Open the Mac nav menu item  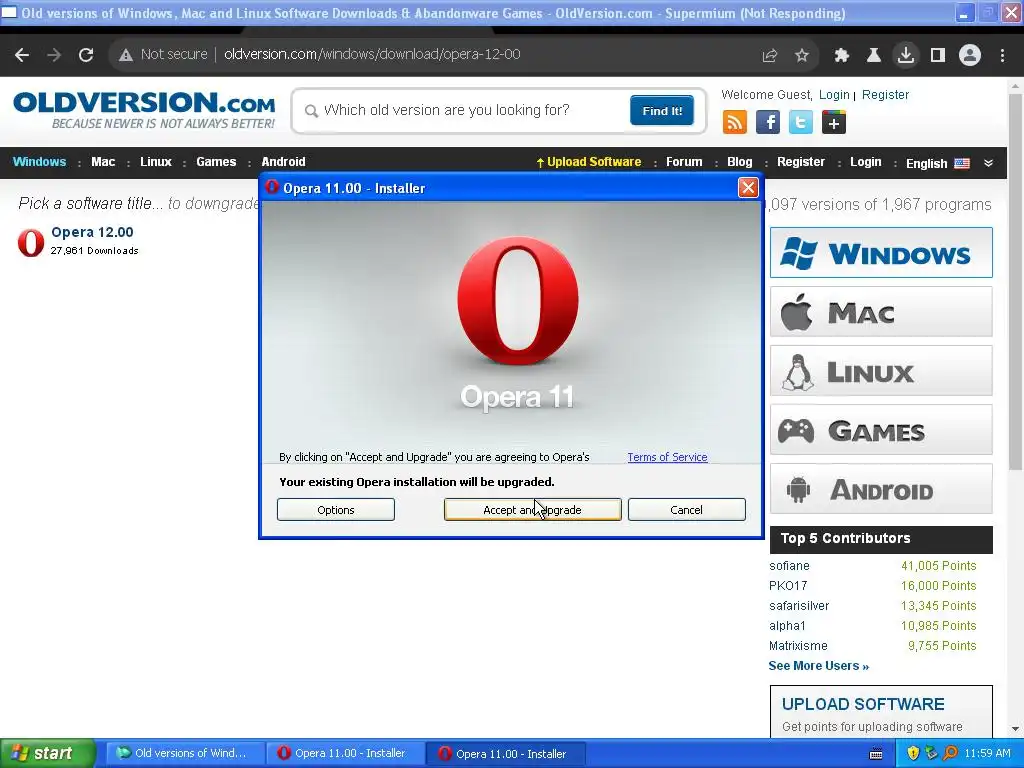(x=103, y=162)
